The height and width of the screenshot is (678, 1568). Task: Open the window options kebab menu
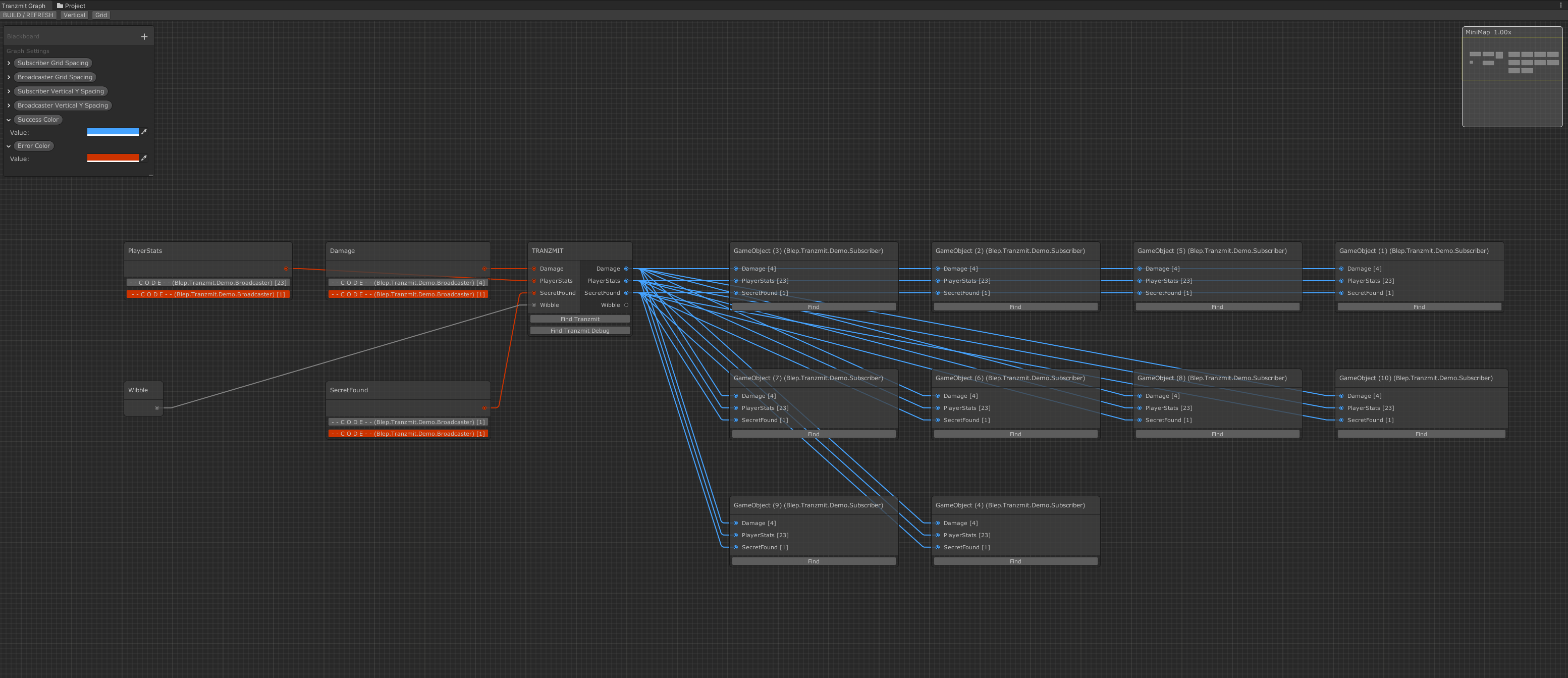(1561, 6)
